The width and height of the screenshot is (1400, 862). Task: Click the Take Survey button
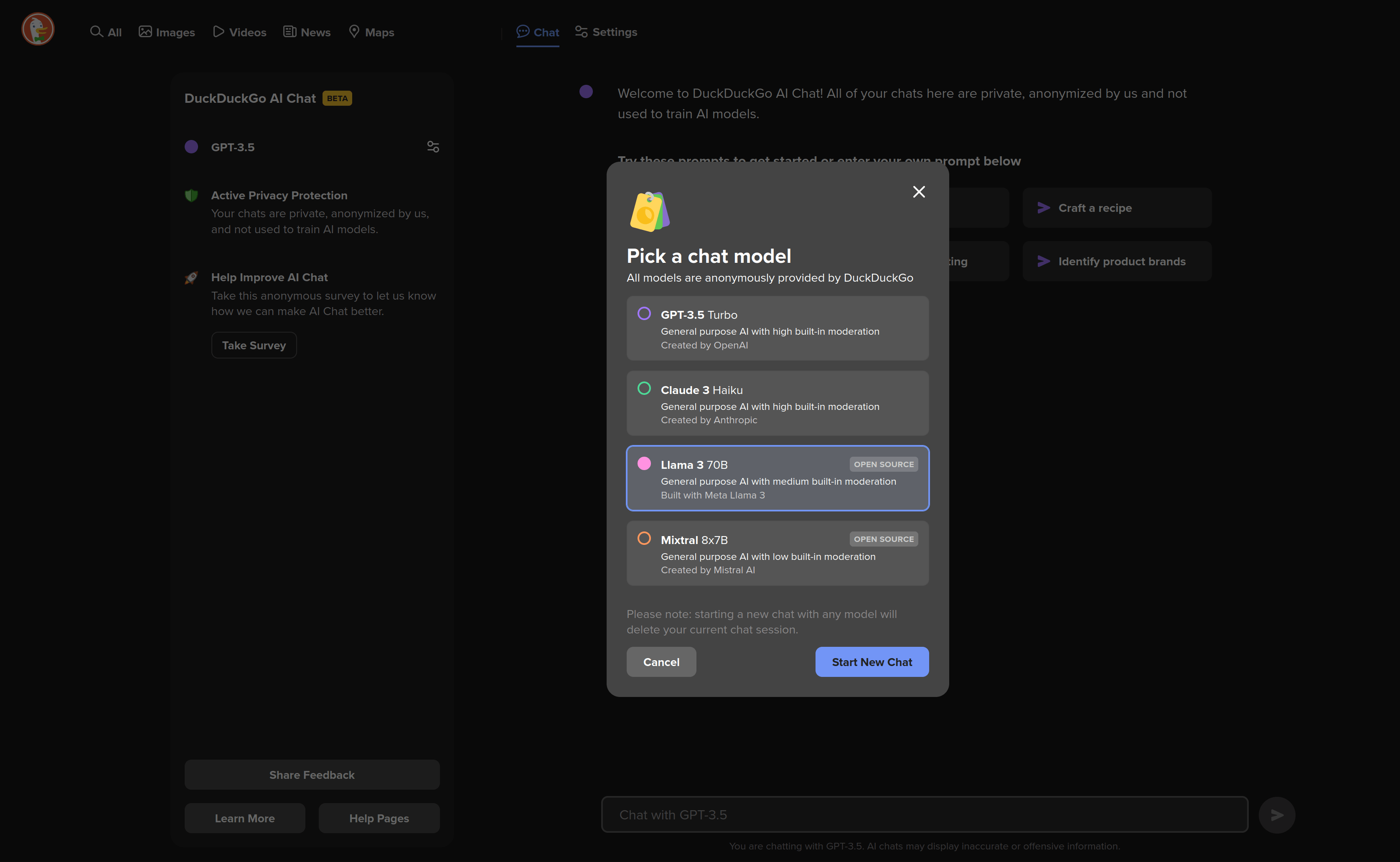254,346
